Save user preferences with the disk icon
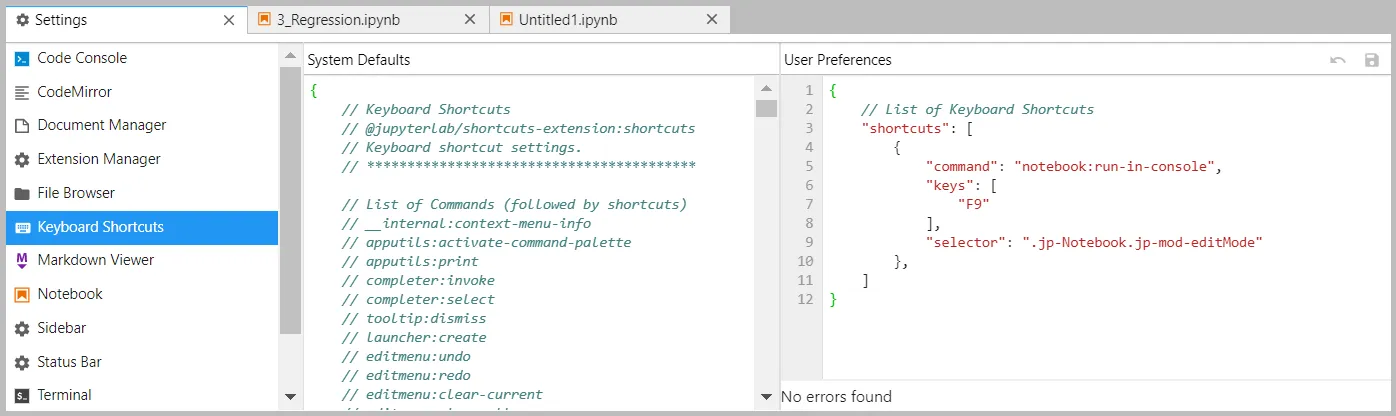The image size is (1396, 416). pyautogui.click(x=1371, y=60)
